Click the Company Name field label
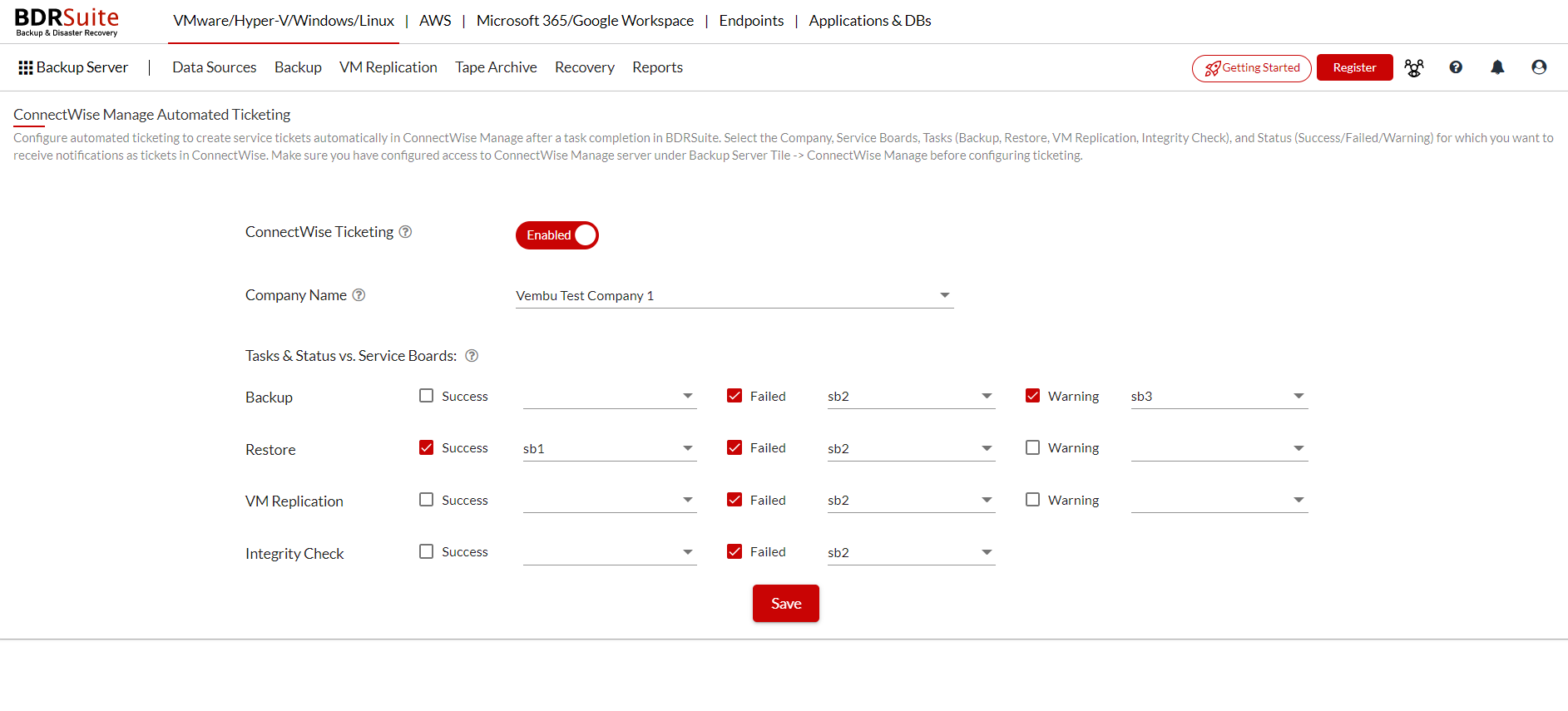 click(296, 295)
